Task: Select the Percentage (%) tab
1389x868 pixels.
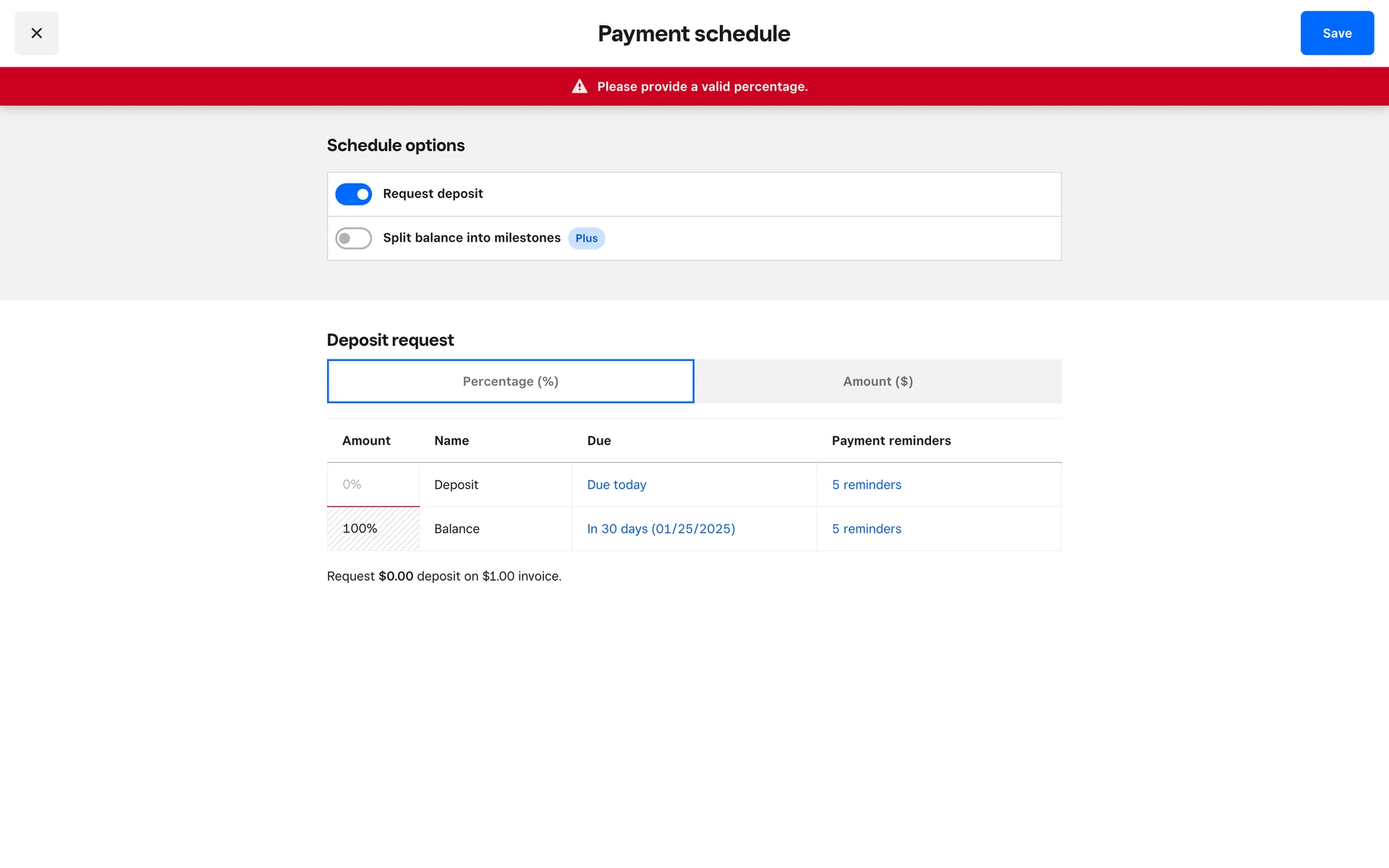Action: click(510, 381)
